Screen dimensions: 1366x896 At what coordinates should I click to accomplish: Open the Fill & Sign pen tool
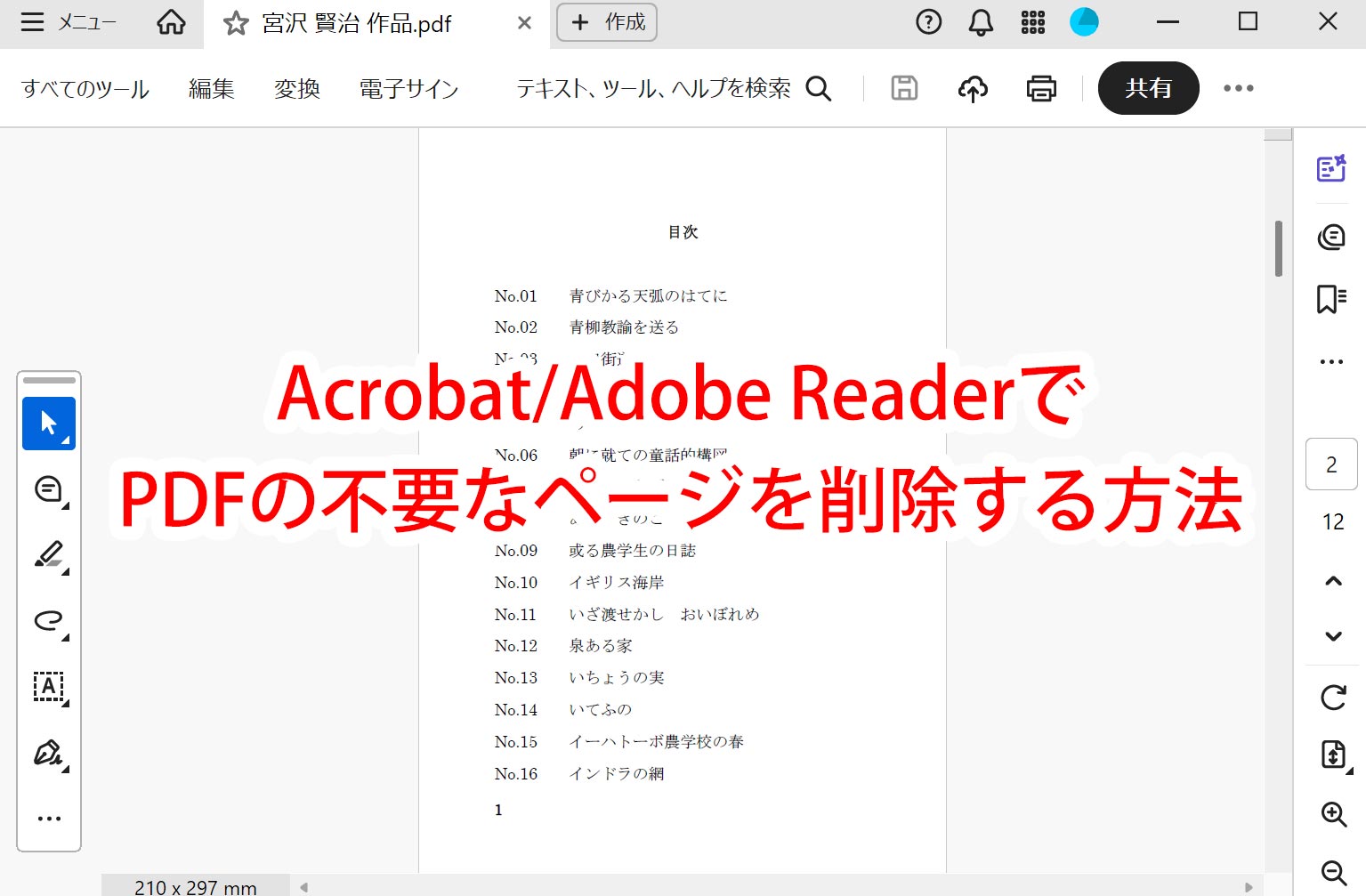[x=48, y=752]
